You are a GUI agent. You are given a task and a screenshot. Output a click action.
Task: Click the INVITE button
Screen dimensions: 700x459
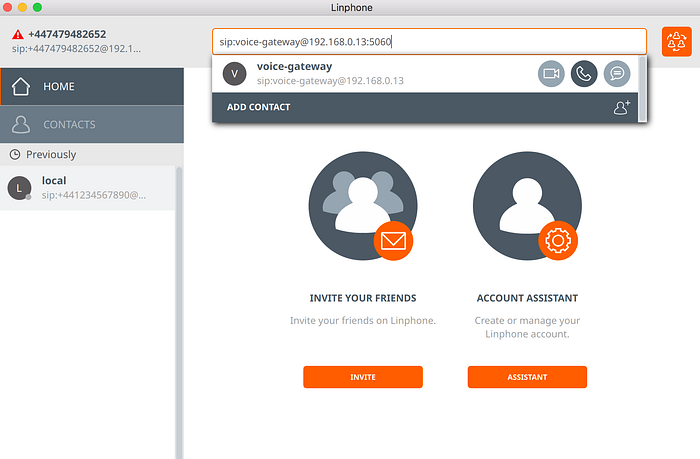363,377
